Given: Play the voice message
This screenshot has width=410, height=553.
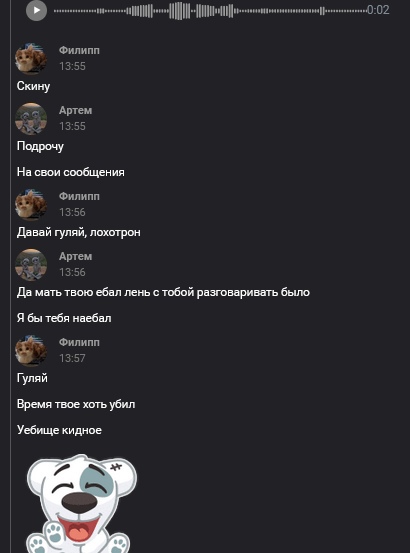Looking at the screenshot, I should [36, 10].
